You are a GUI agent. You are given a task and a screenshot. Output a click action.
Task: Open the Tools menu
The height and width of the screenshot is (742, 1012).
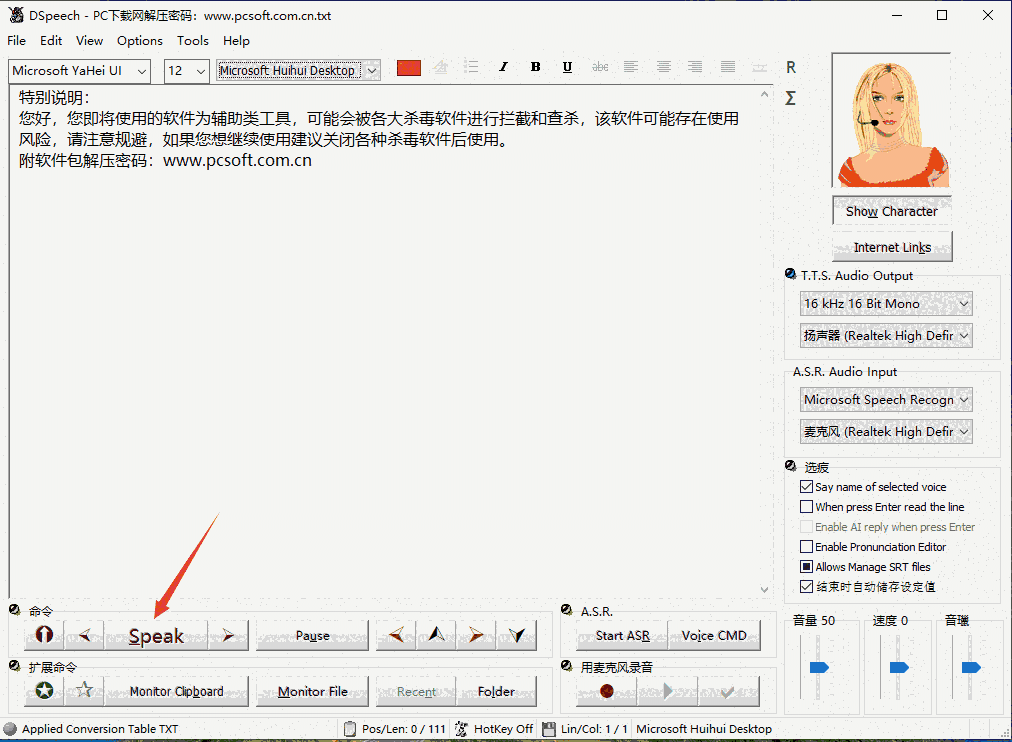(192, 40)
